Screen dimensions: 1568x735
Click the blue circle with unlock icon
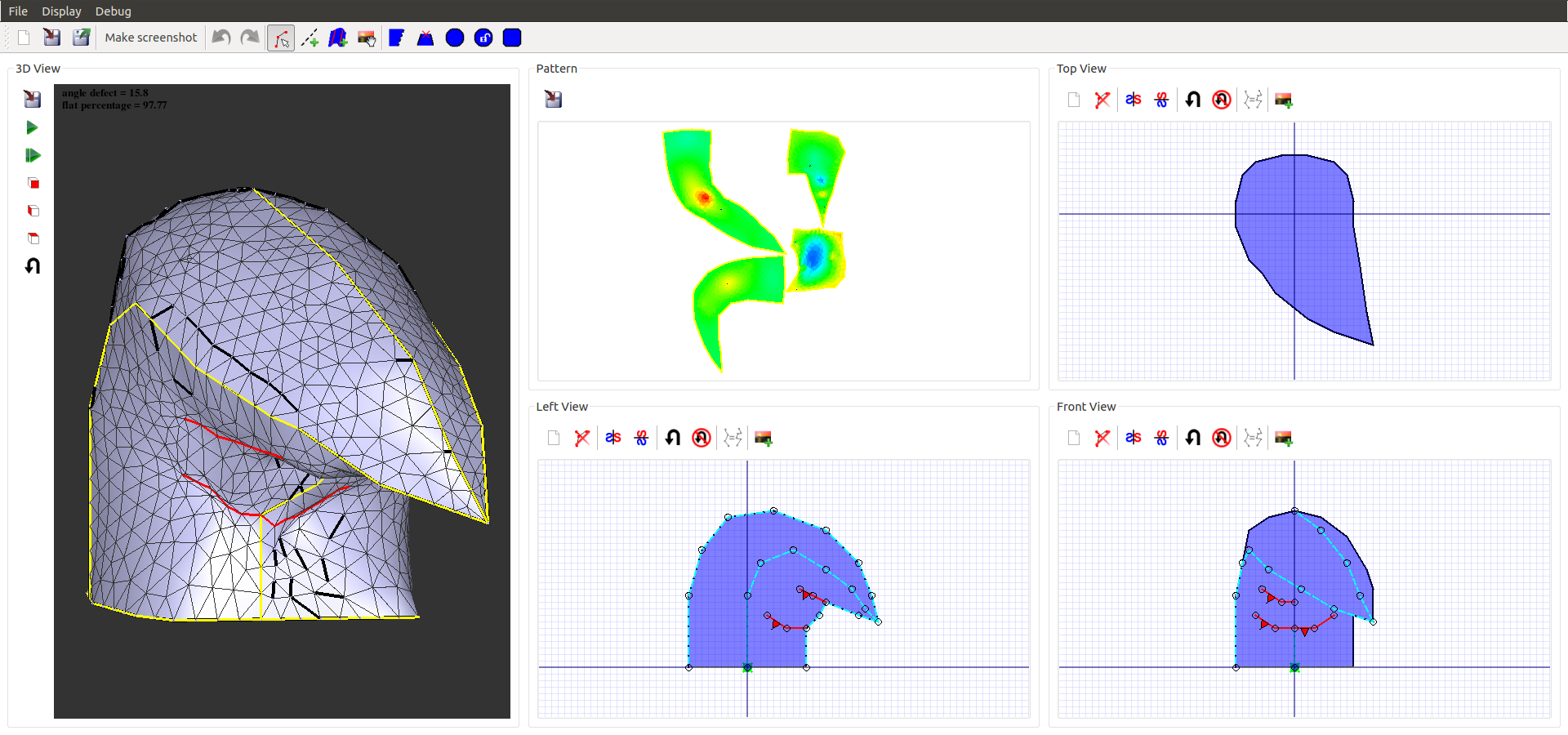[483, 38]
